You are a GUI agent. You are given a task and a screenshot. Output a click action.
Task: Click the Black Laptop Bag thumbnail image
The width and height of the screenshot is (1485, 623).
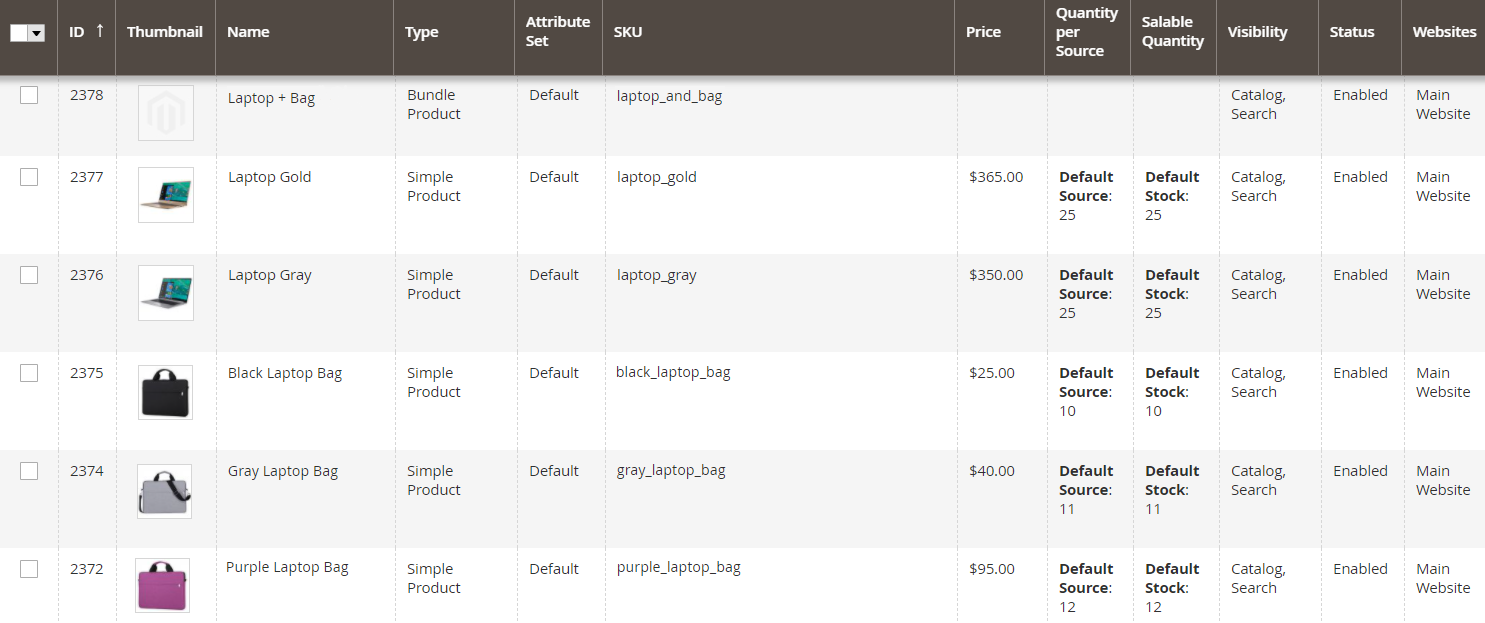click(x=165, y=391)
